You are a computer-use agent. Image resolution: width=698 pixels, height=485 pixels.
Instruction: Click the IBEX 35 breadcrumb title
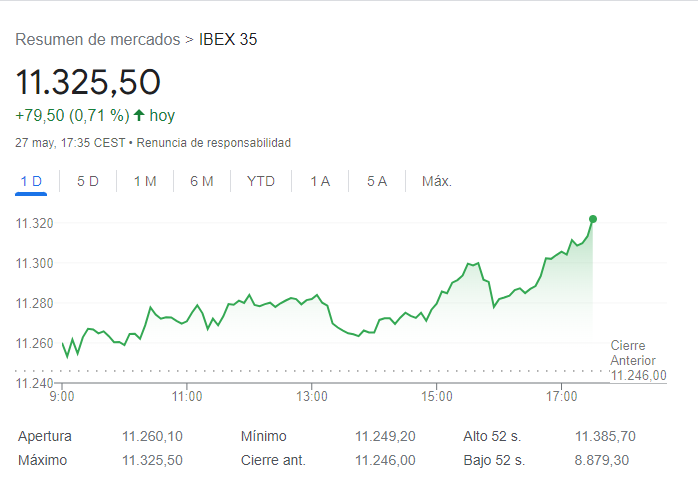click(228, 40)
